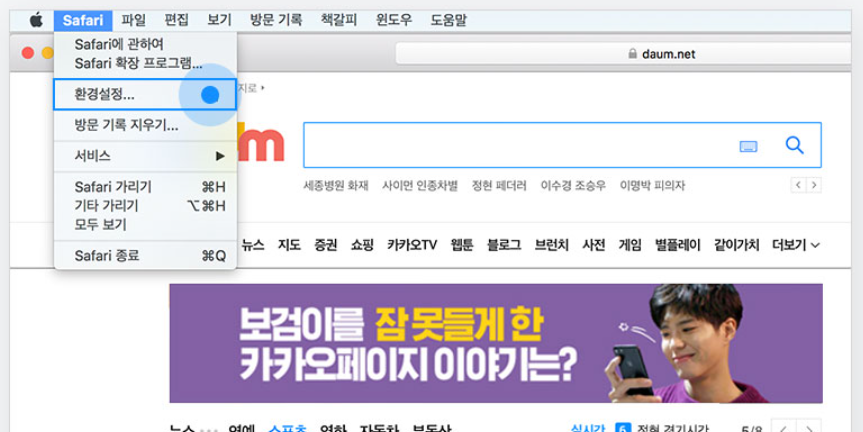This screenshot has height=432, width=863.
Task: Click the 정현 페더러 link
Action: pos(499,185)
